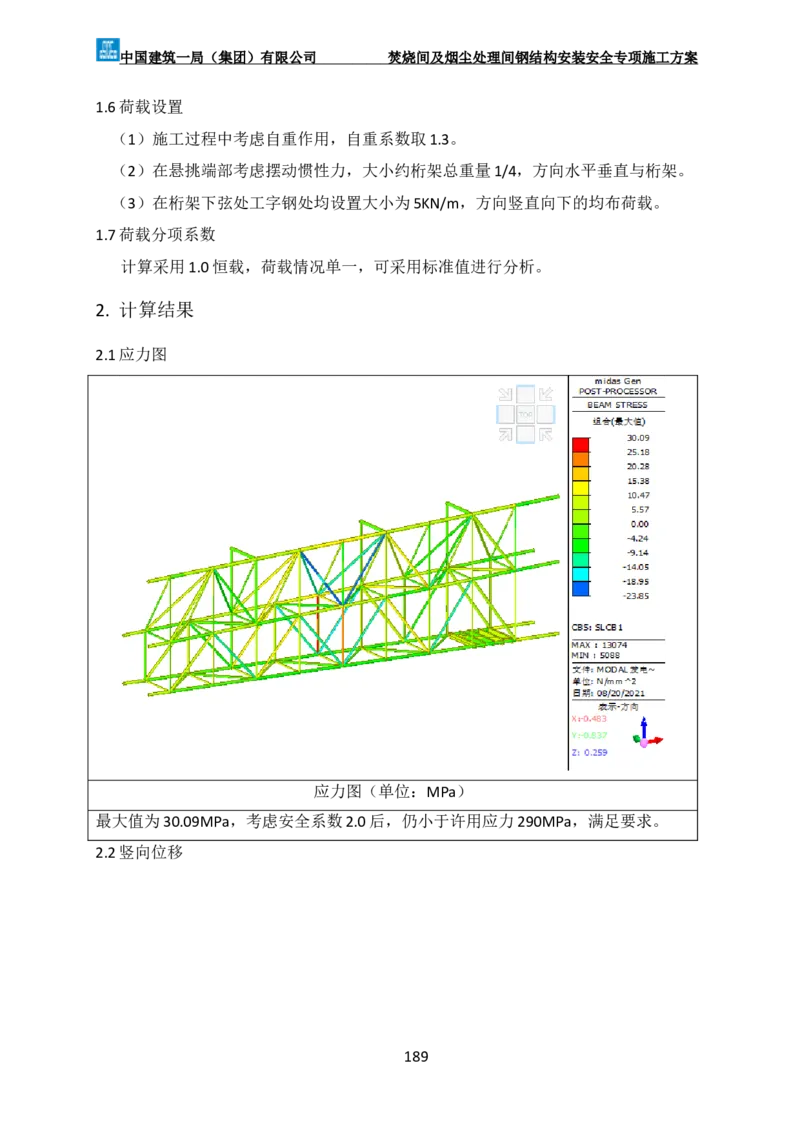Click the 30.09 maximum legend value
The width and height of the screenshot is (800, 1132).
click(638, 438)
